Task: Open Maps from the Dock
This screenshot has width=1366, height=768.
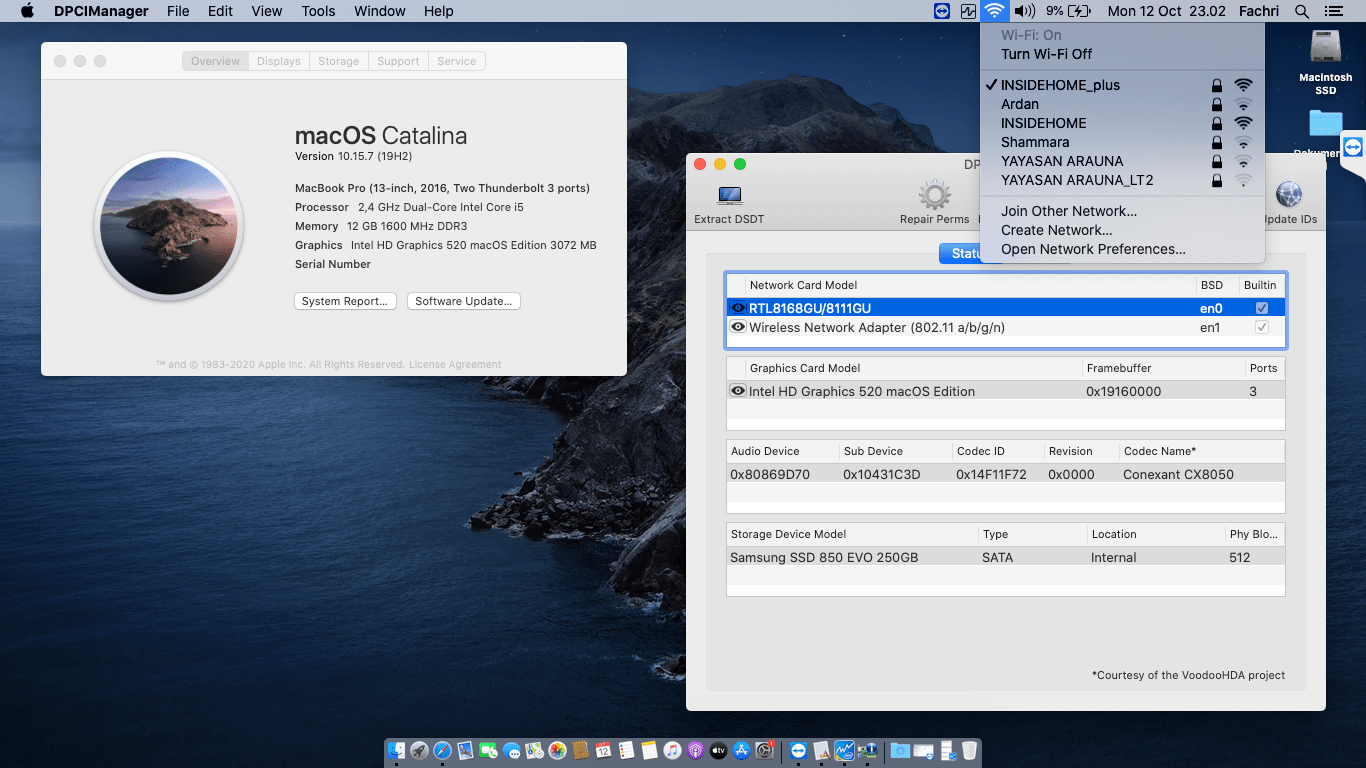Action: [x=535, y=750]
